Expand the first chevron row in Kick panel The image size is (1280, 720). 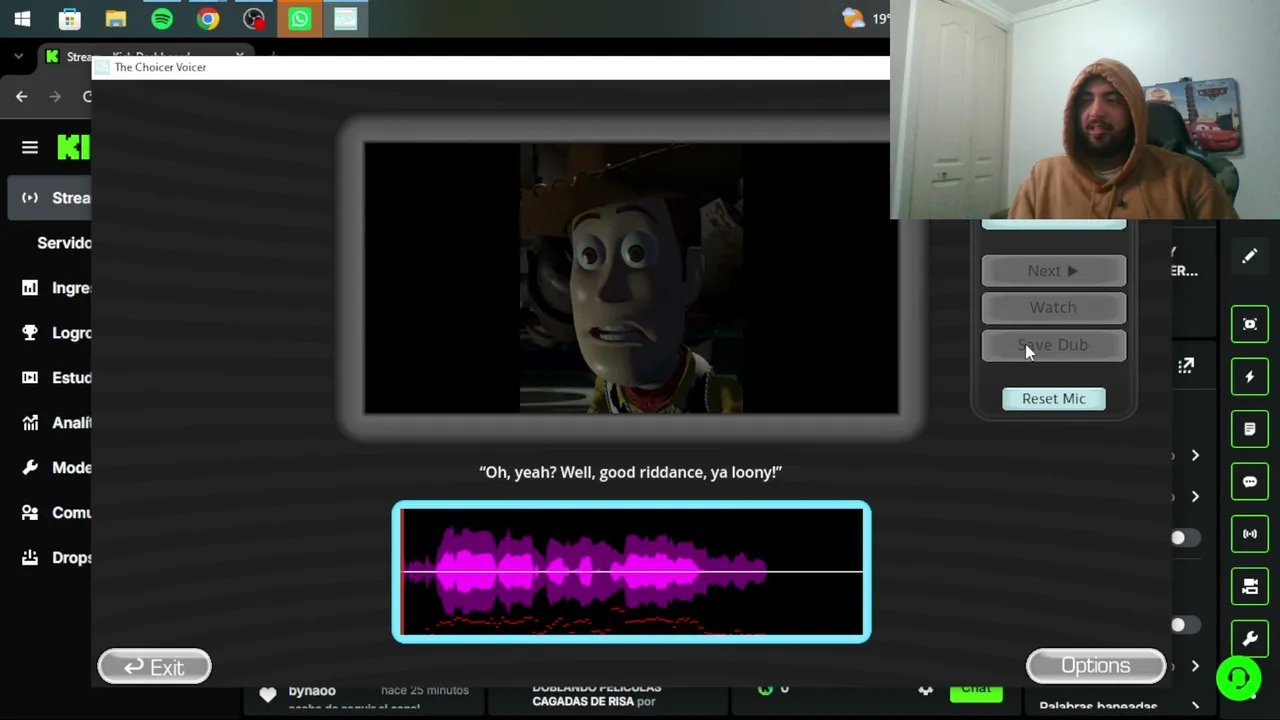click(x=1195, y=456)
